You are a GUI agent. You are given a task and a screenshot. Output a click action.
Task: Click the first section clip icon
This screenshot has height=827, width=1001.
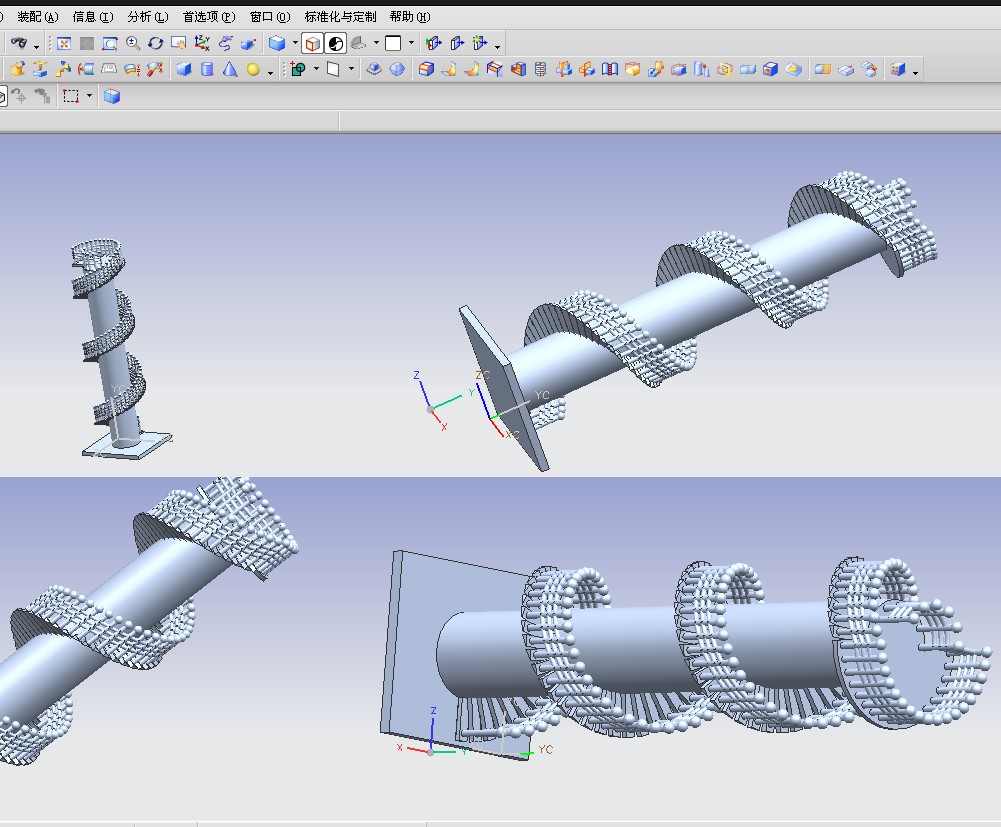434,43
